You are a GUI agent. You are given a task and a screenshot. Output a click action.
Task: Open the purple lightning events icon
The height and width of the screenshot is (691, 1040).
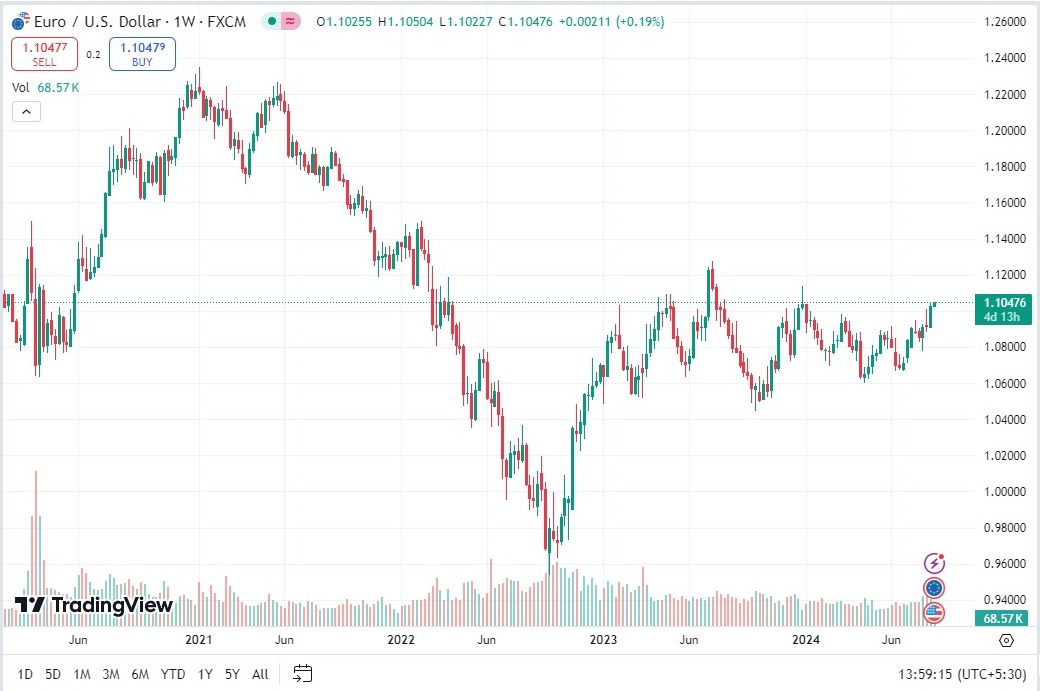934,563
